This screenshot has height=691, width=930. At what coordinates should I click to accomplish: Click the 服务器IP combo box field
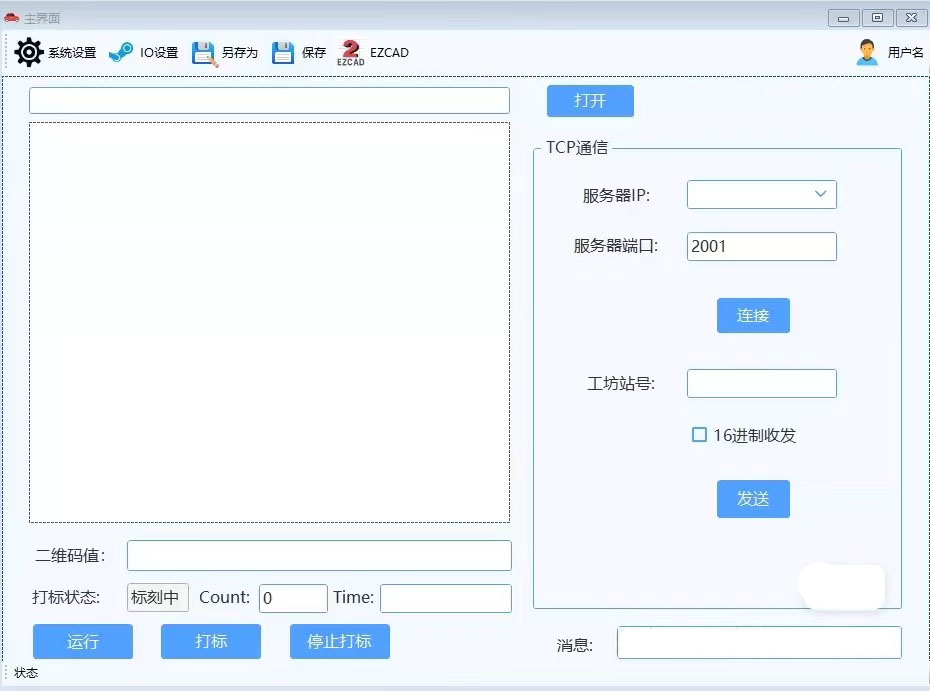click(762, 195)
